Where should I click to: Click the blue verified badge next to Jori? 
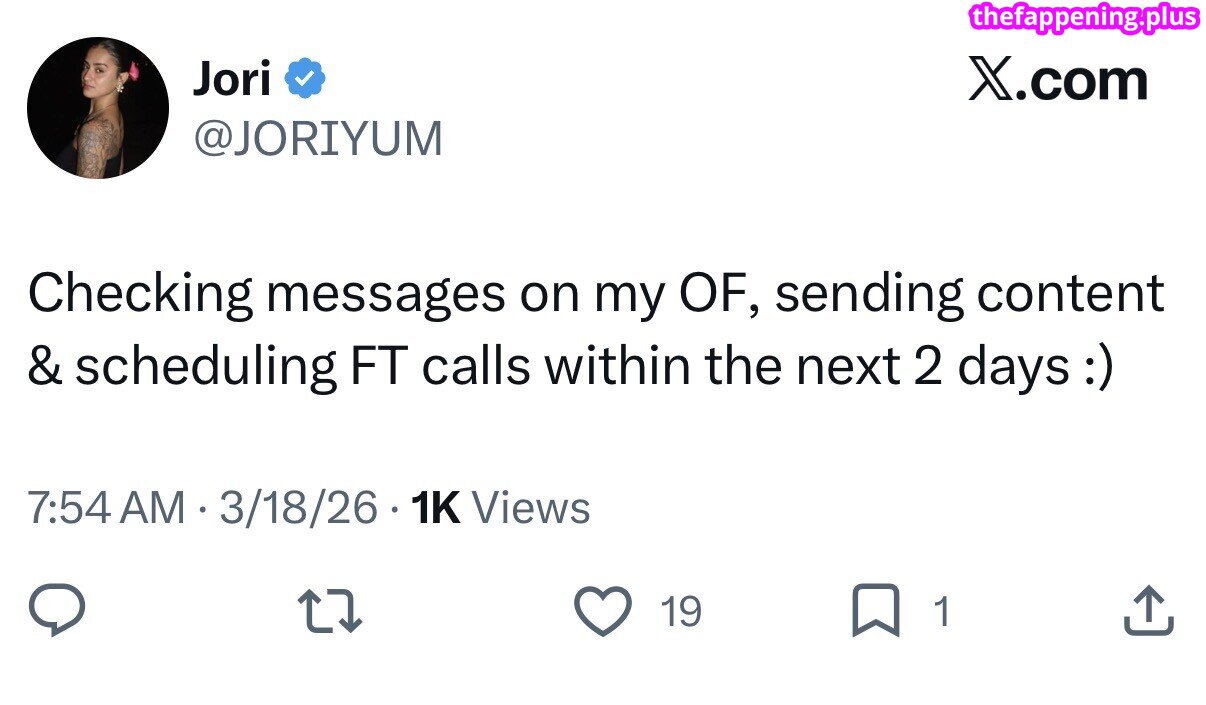pyautogui.click(x=305, y=78)
